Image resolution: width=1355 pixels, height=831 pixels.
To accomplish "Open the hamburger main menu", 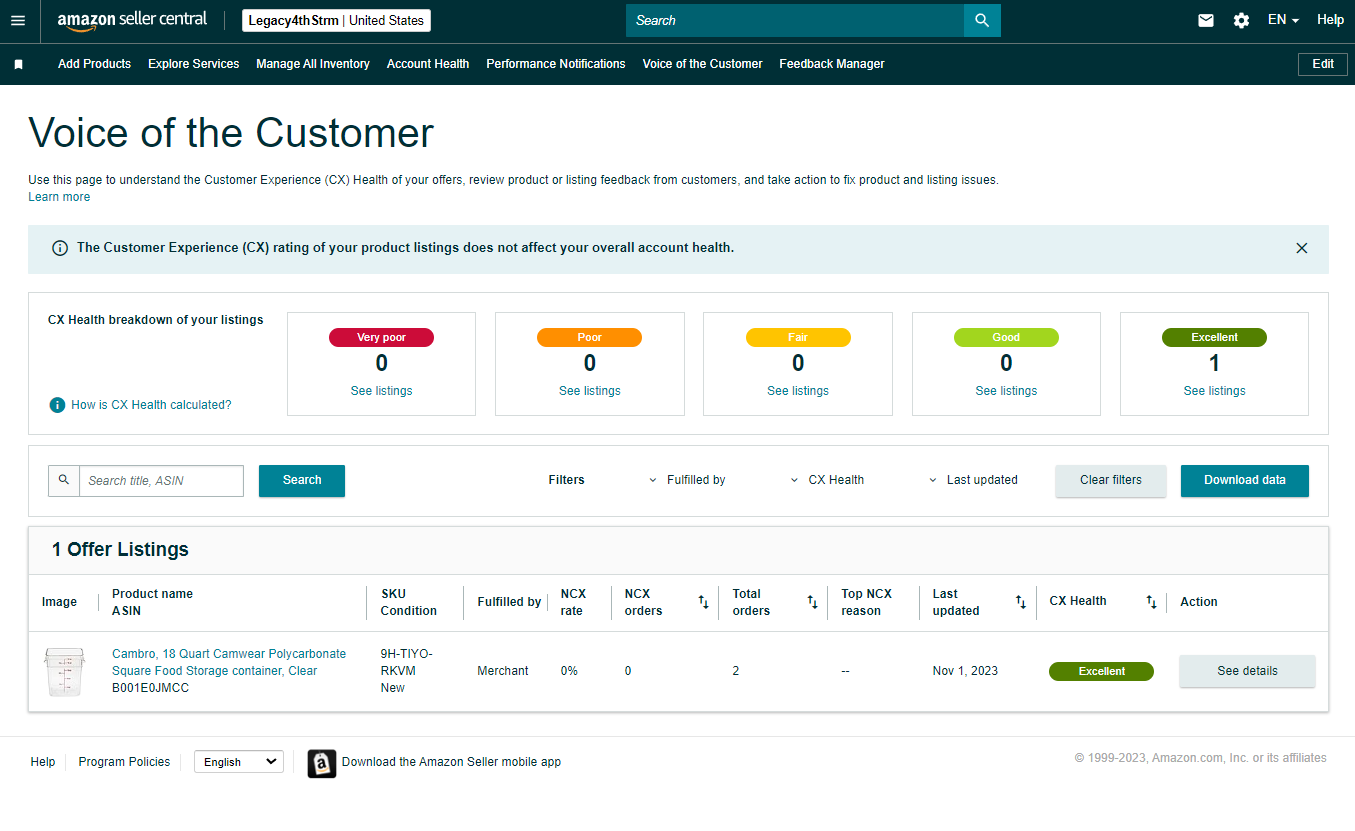I will tap(18, 20).
